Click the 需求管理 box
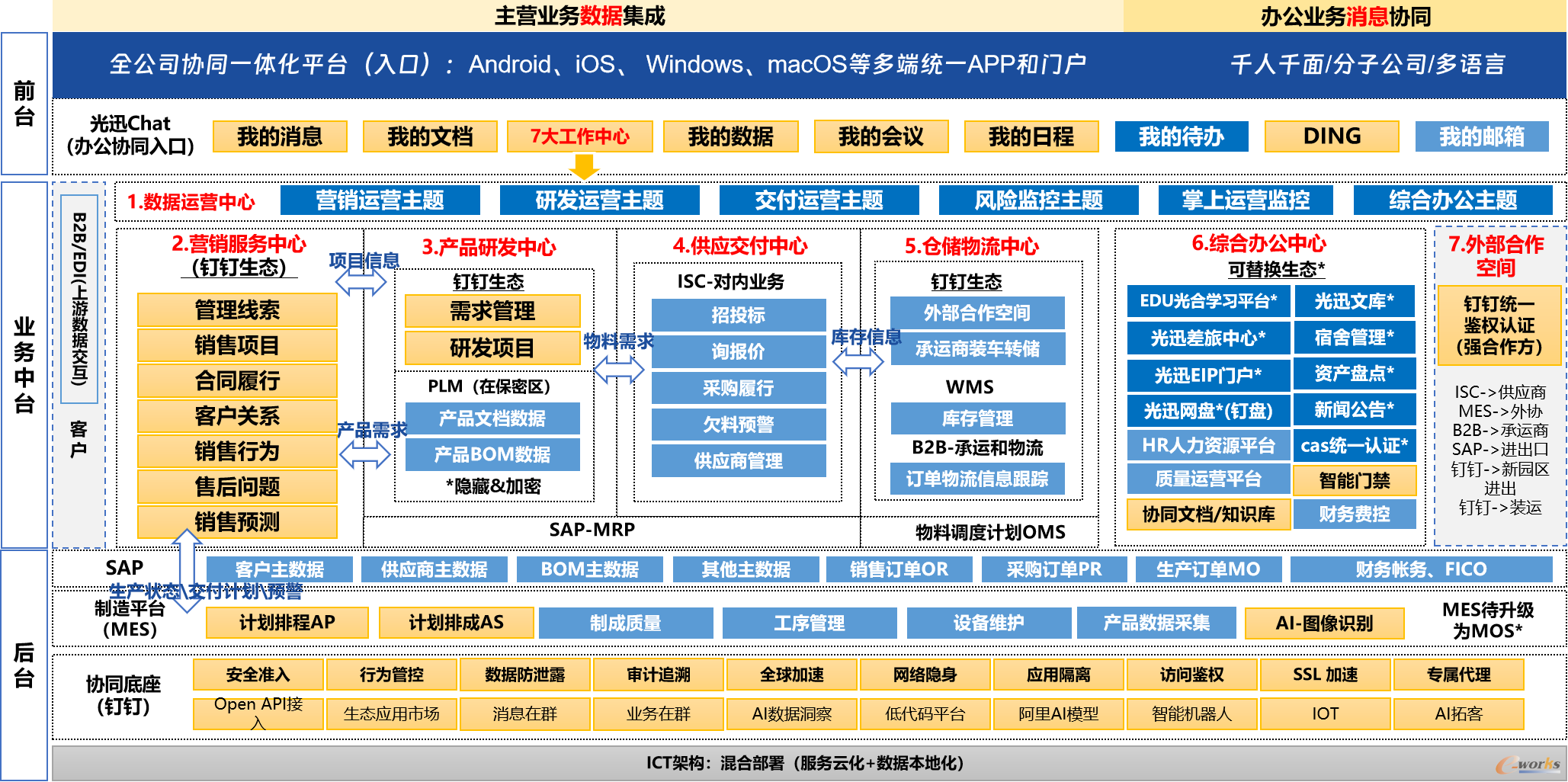This screenshot has height=782, width=1568. [492, 311]
